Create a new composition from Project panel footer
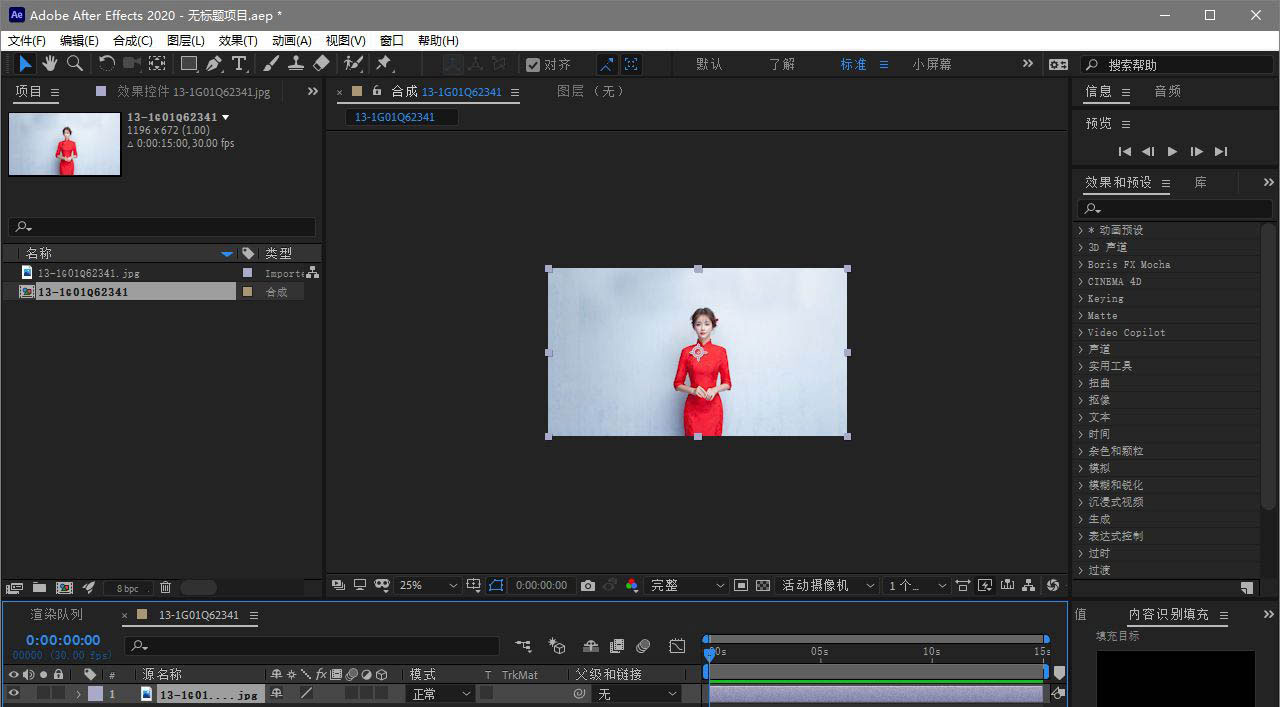1280x707 pixels. pyautogui.click(x=64, y=588)
